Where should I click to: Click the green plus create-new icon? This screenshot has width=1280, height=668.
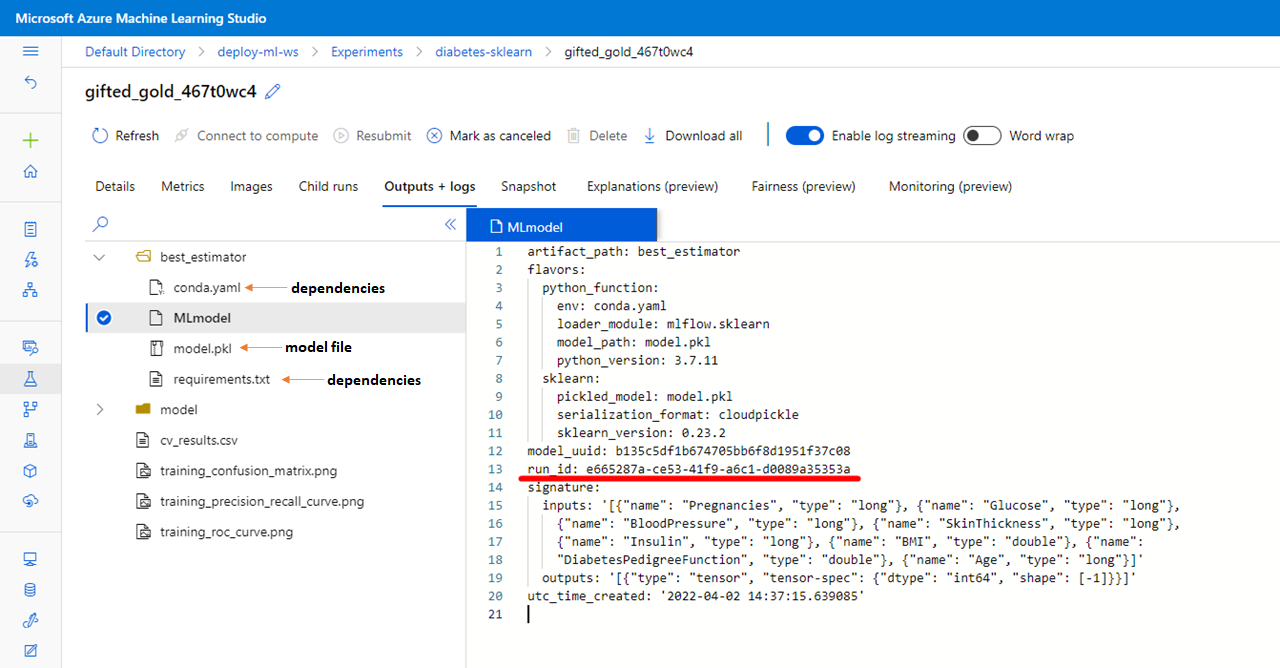pyautogui.click(x=30, y=140)
